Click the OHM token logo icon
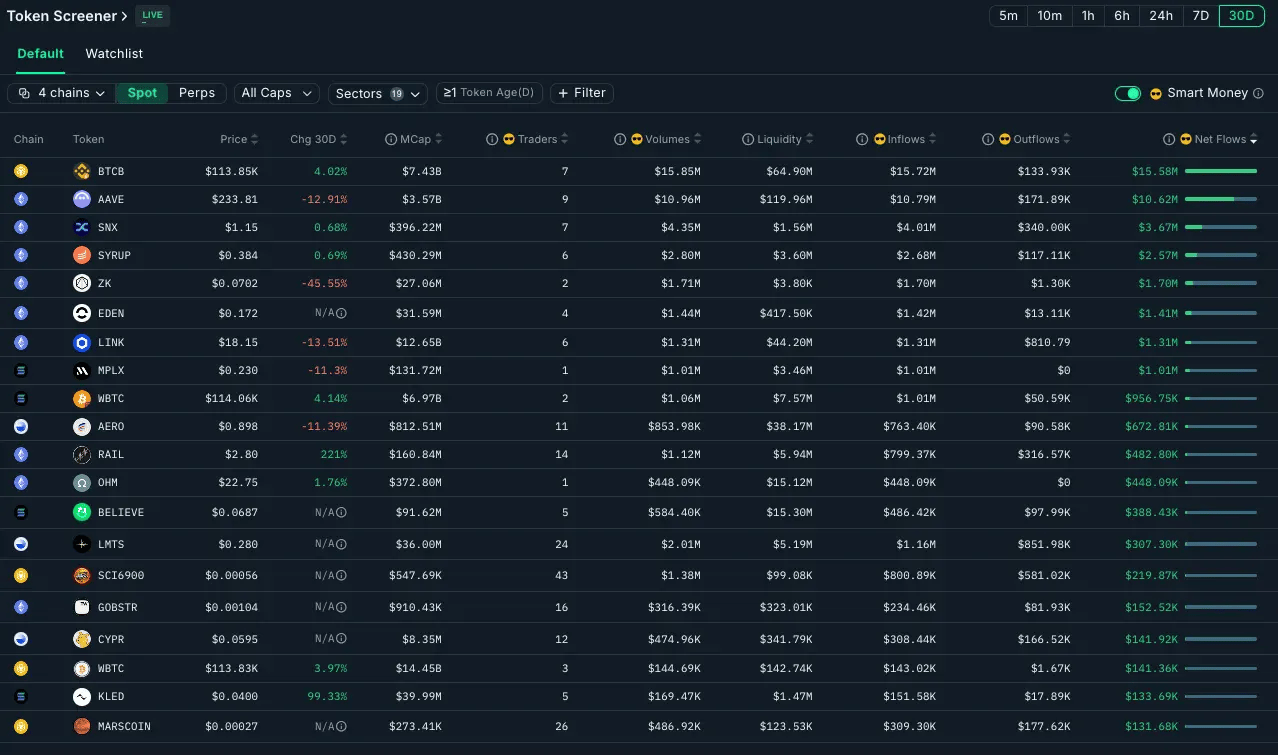This screenshot has width=1278, height=755. (82, 482)
